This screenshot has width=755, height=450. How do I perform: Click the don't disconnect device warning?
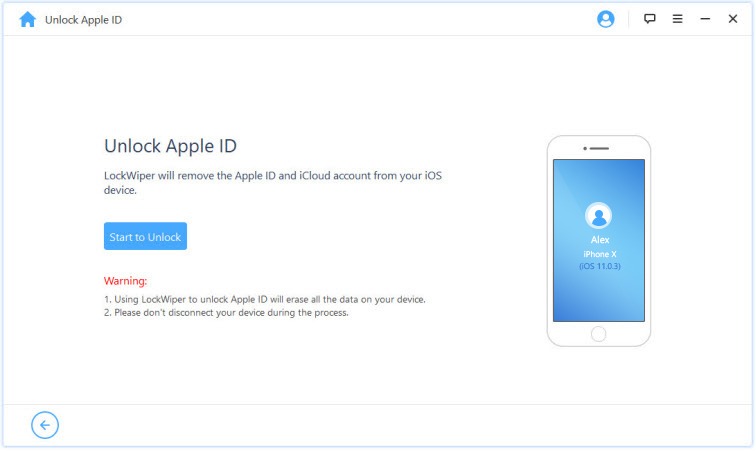[226, 313]
